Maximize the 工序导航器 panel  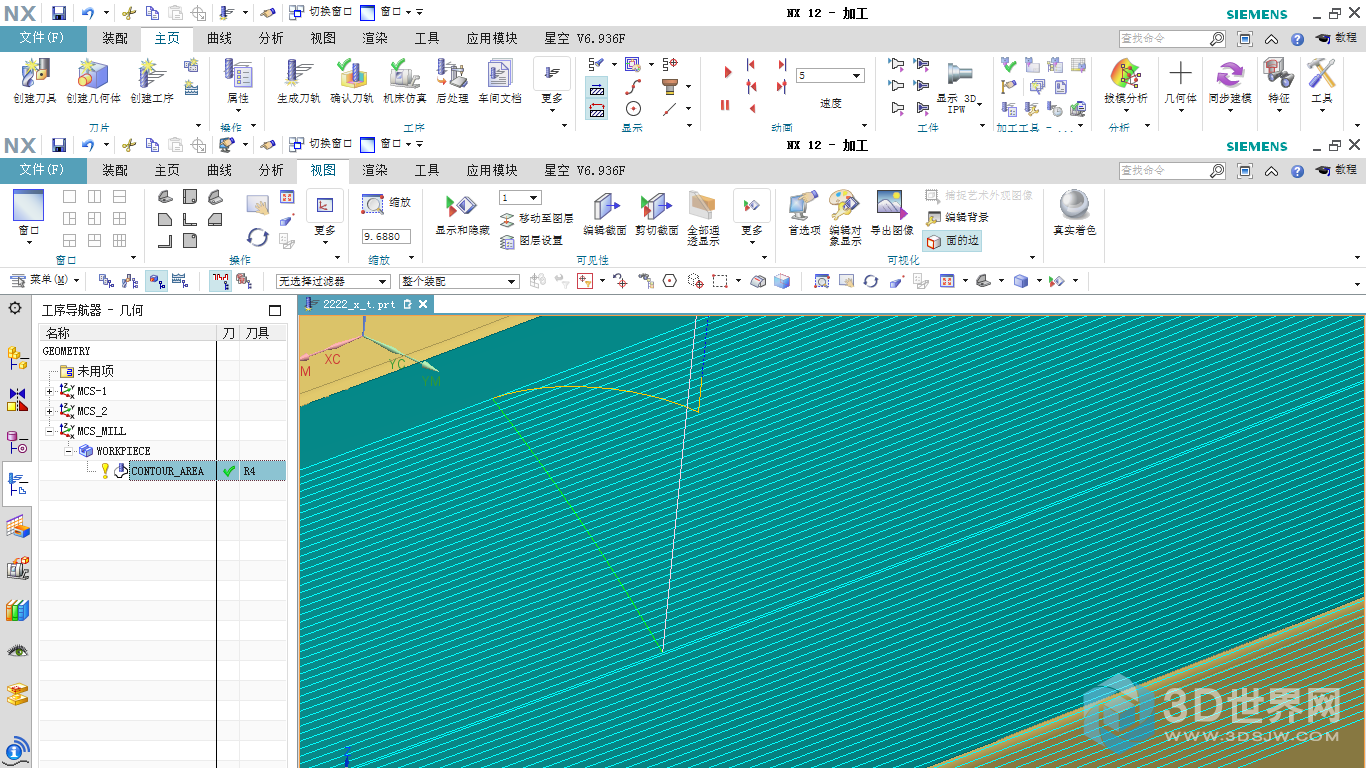click(x=275, y=310)
